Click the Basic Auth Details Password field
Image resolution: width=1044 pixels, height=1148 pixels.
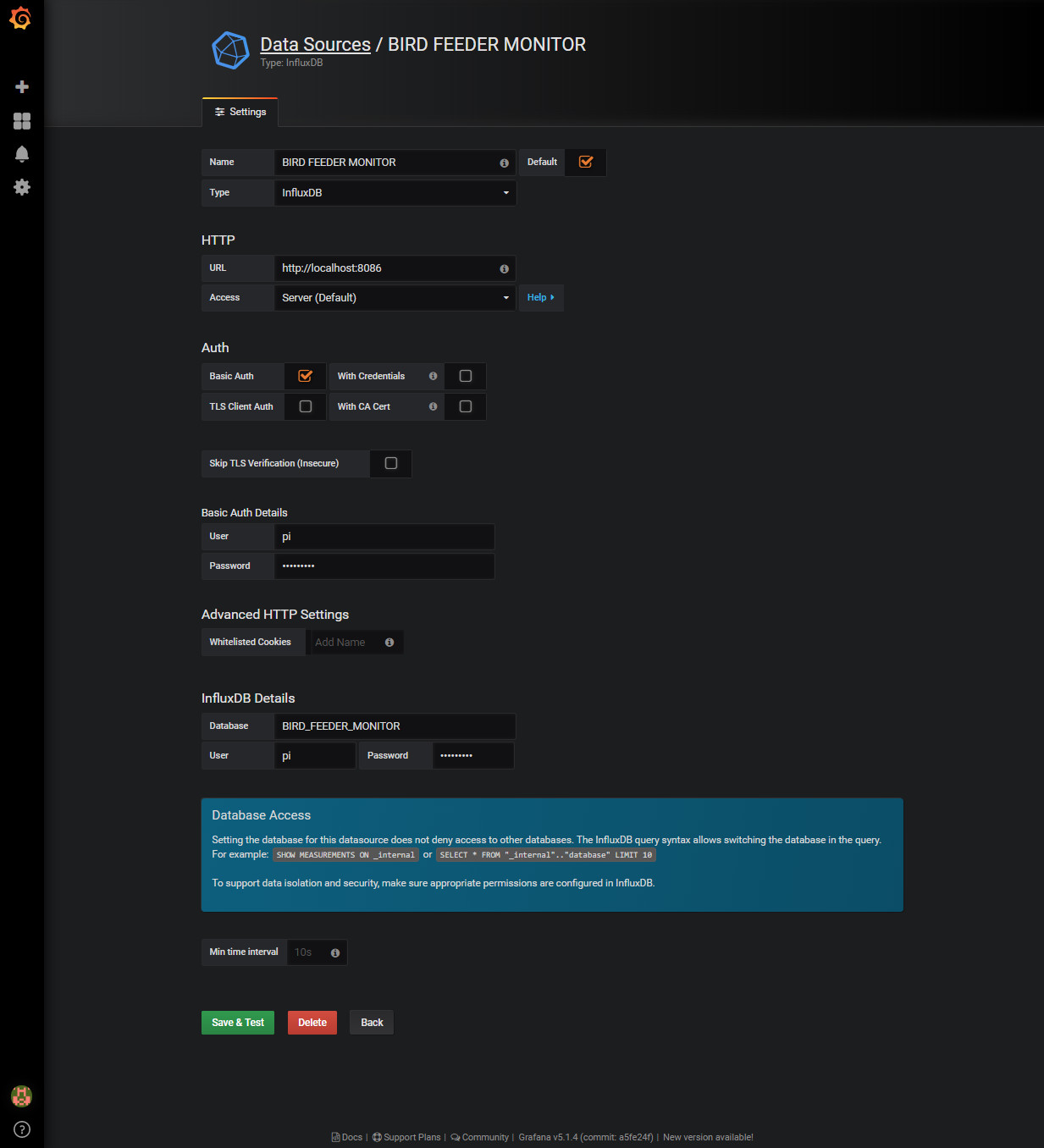384,566
